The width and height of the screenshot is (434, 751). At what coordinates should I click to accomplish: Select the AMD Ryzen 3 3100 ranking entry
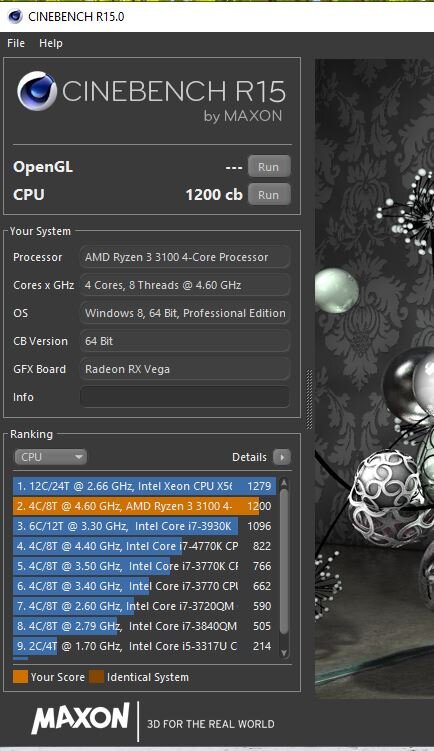pyautogui.click(x=144, y=506)
